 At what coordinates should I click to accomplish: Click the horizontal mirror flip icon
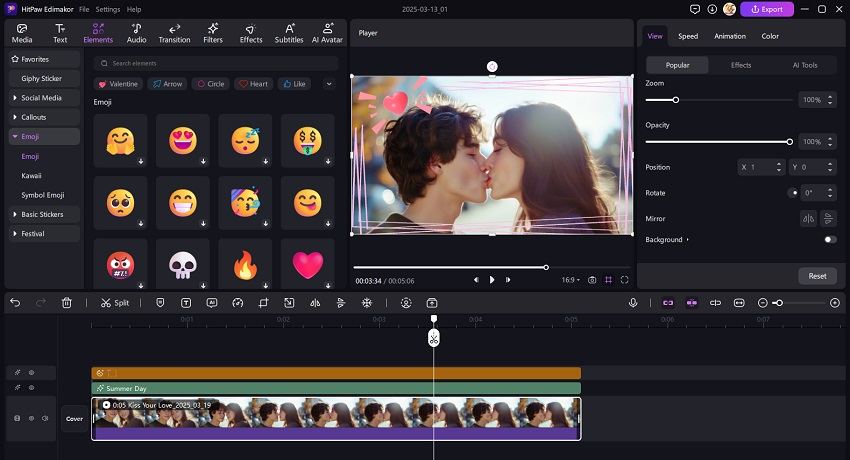(x=808, y=218)
